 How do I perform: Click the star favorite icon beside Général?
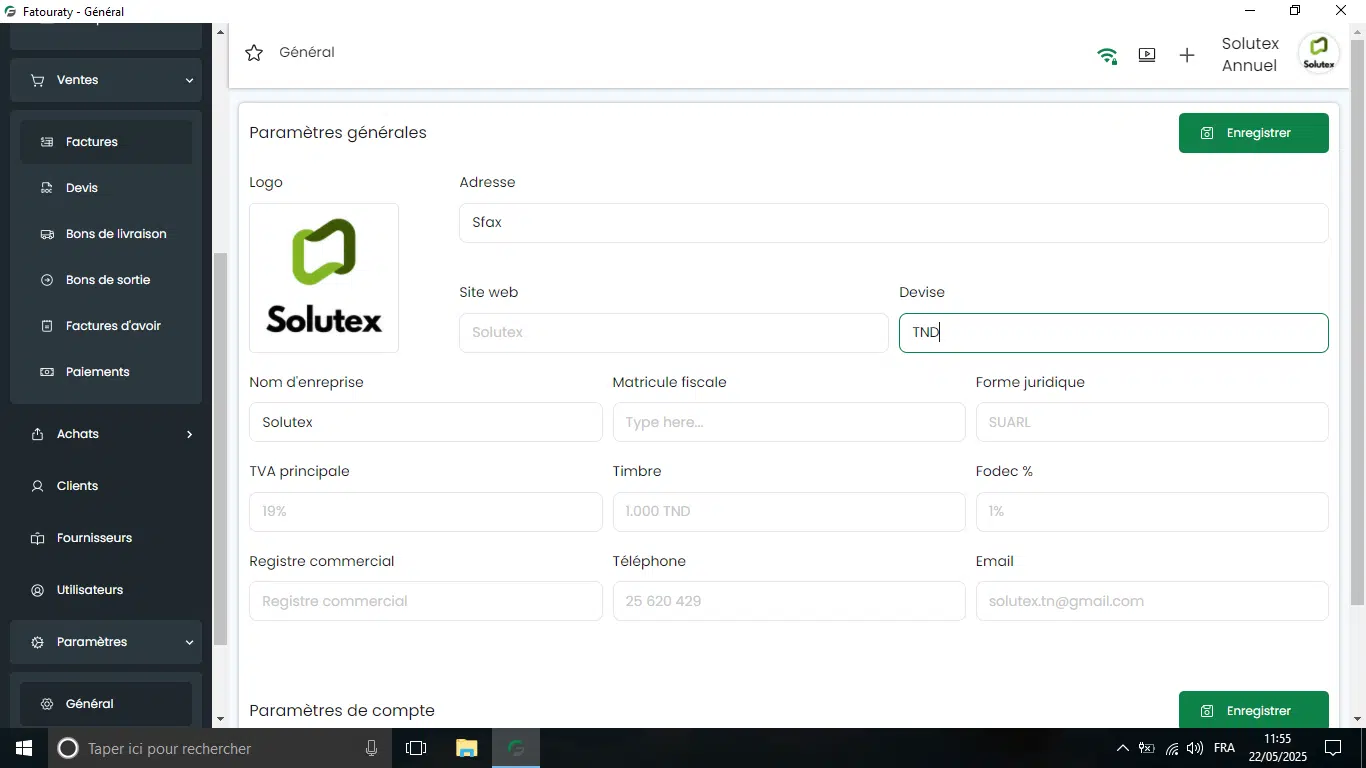pos(254,53)
